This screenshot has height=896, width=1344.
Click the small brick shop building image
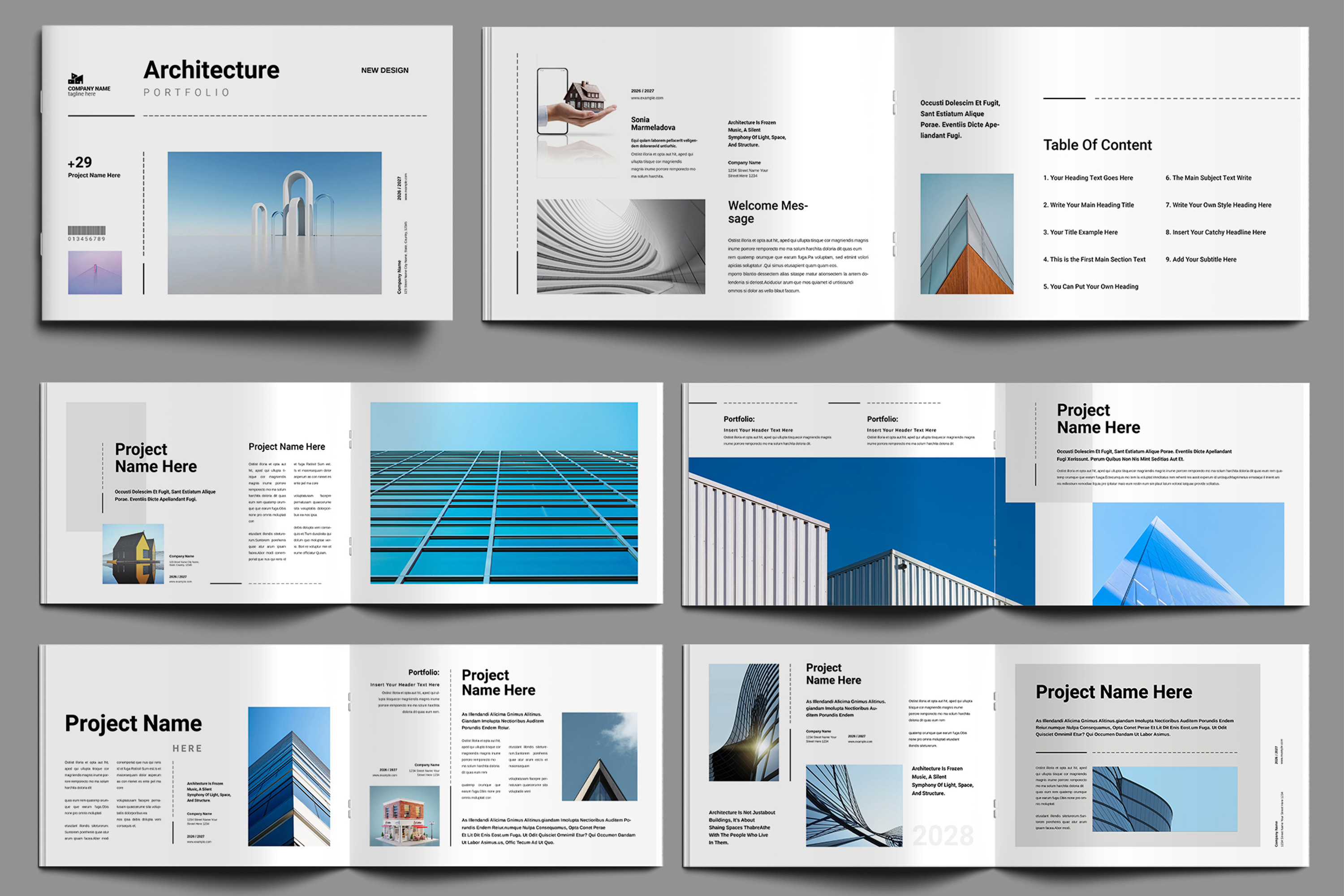click(405, 815)
